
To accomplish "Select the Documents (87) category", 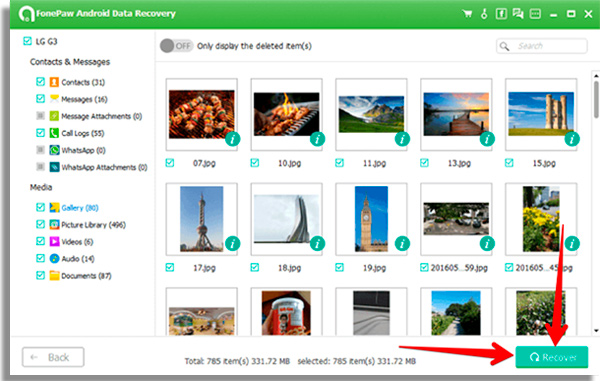I will pos(86,276).
